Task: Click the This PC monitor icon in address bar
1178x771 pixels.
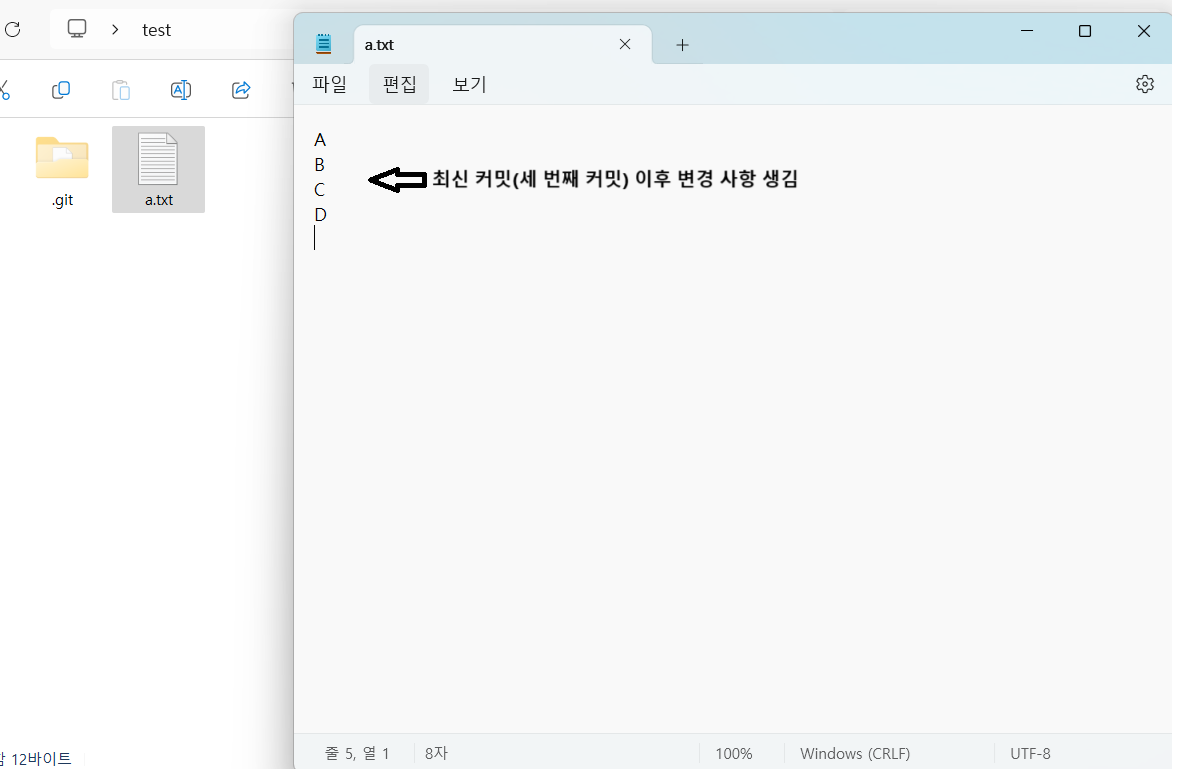Action: pos(77,29)
